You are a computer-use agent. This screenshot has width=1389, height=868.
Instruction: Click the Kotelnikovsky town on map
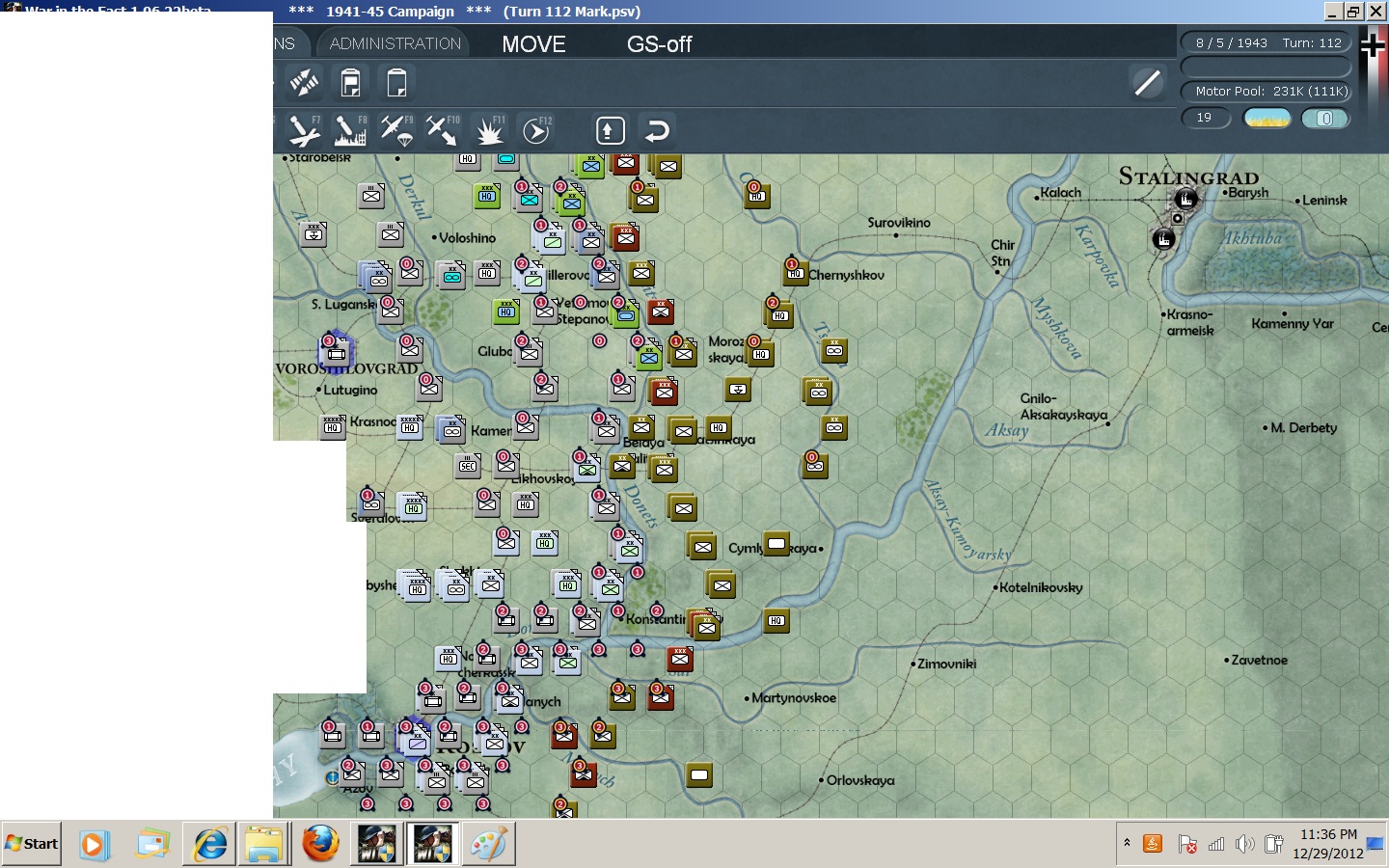pyautogui.click(x=1041, y=587)
